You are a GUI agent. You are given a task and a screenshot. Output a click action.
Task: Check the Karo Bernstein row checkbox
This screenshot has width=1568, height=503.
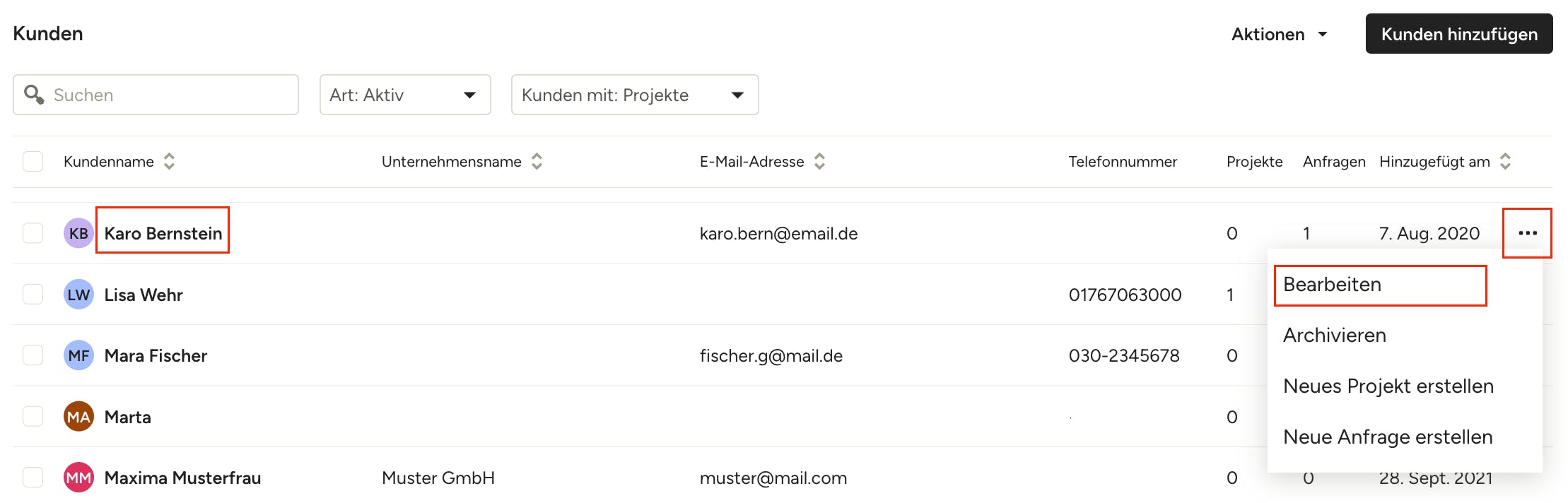[x=33, y=233]
